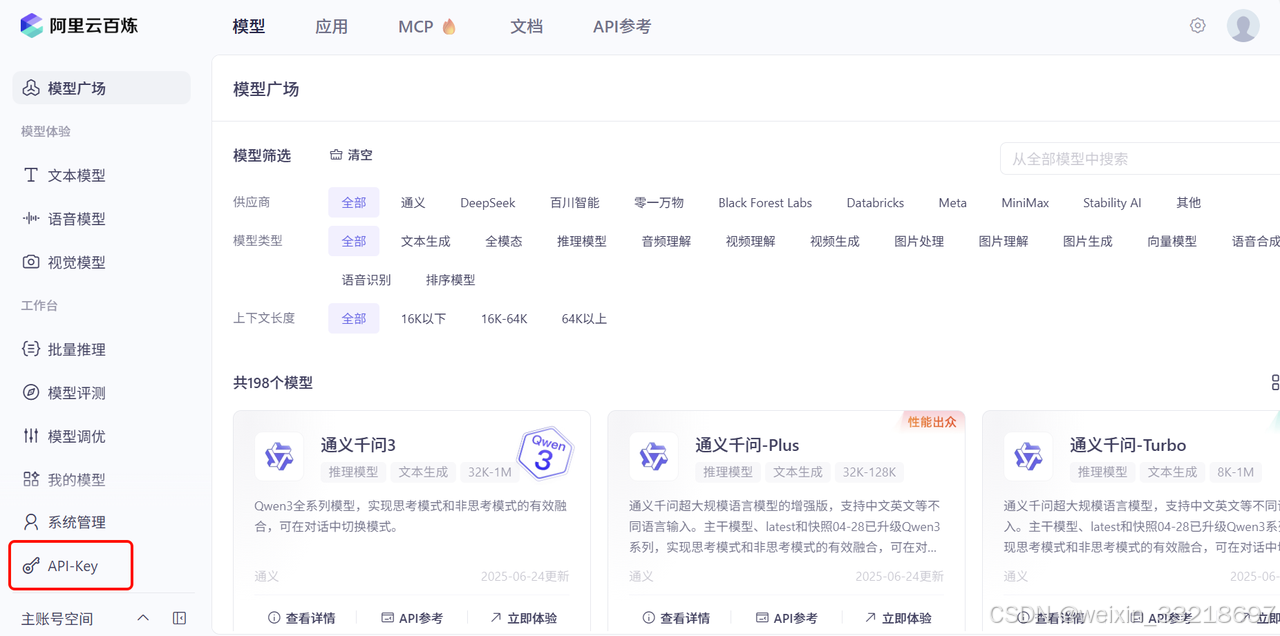Focus the 从全部模型中搜索 search field
This screenshot has height=636, width=1280.
[x=1140, y=159]
